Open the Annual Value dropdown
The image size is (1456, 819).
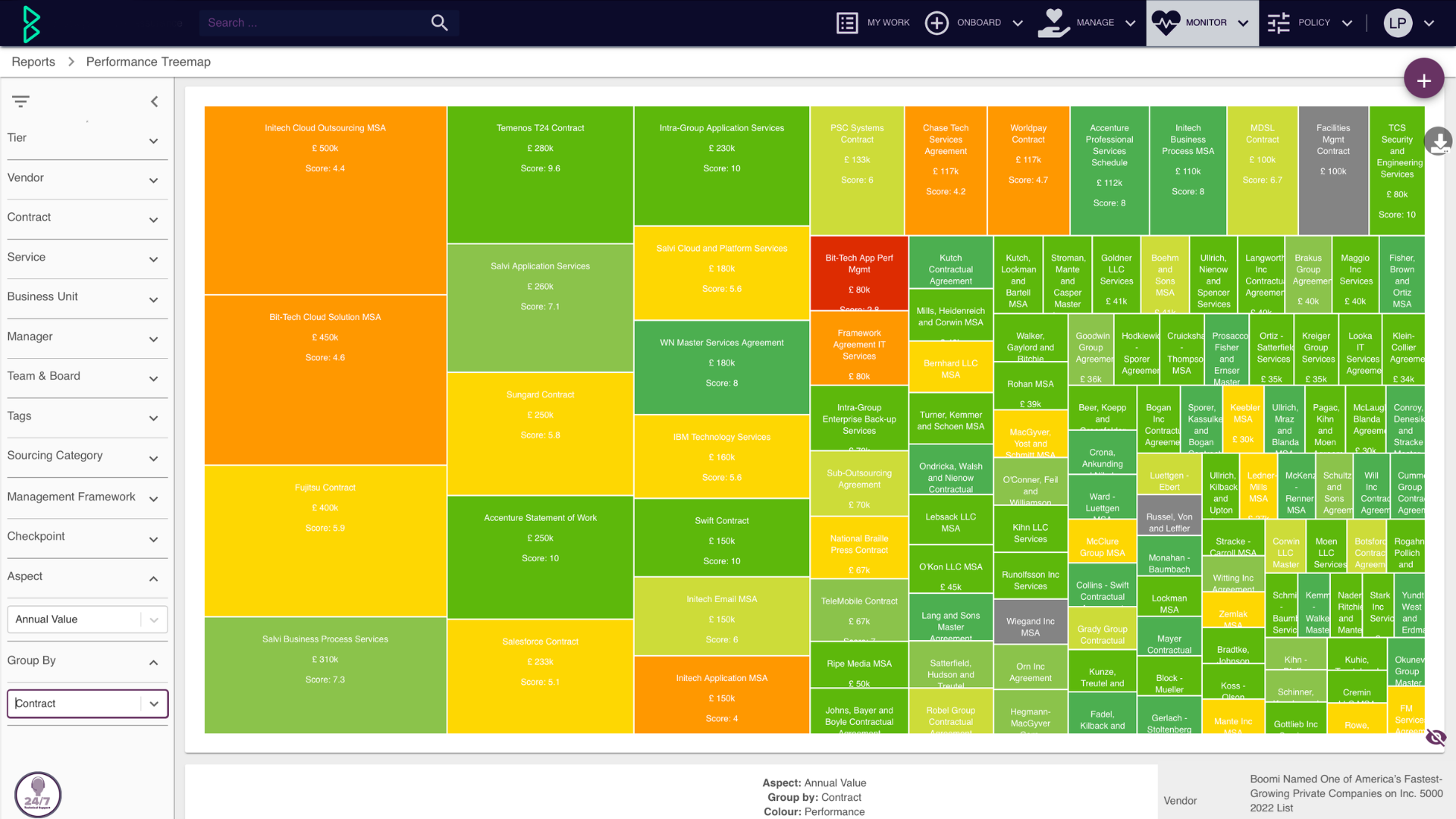pos(87,620)
